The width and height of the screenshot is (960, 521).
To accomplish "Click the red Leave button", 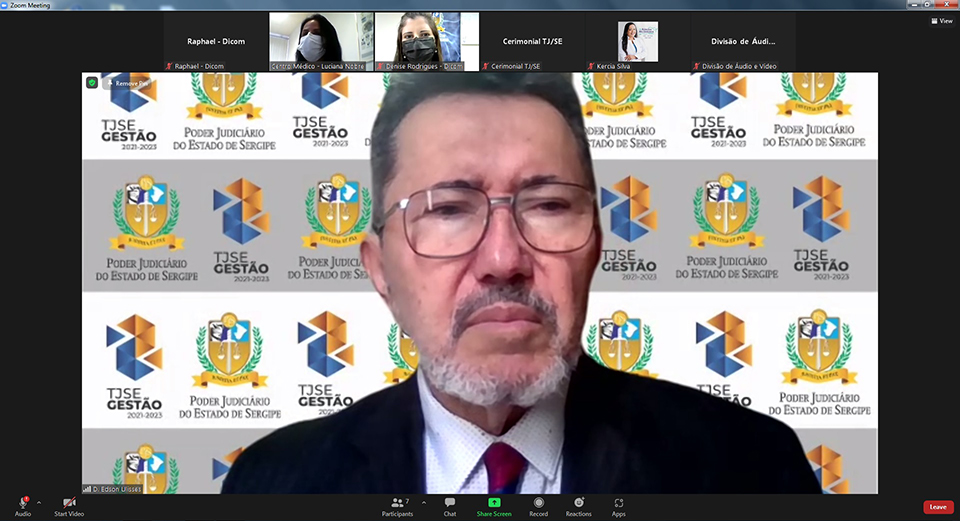I will coord(937,507).
